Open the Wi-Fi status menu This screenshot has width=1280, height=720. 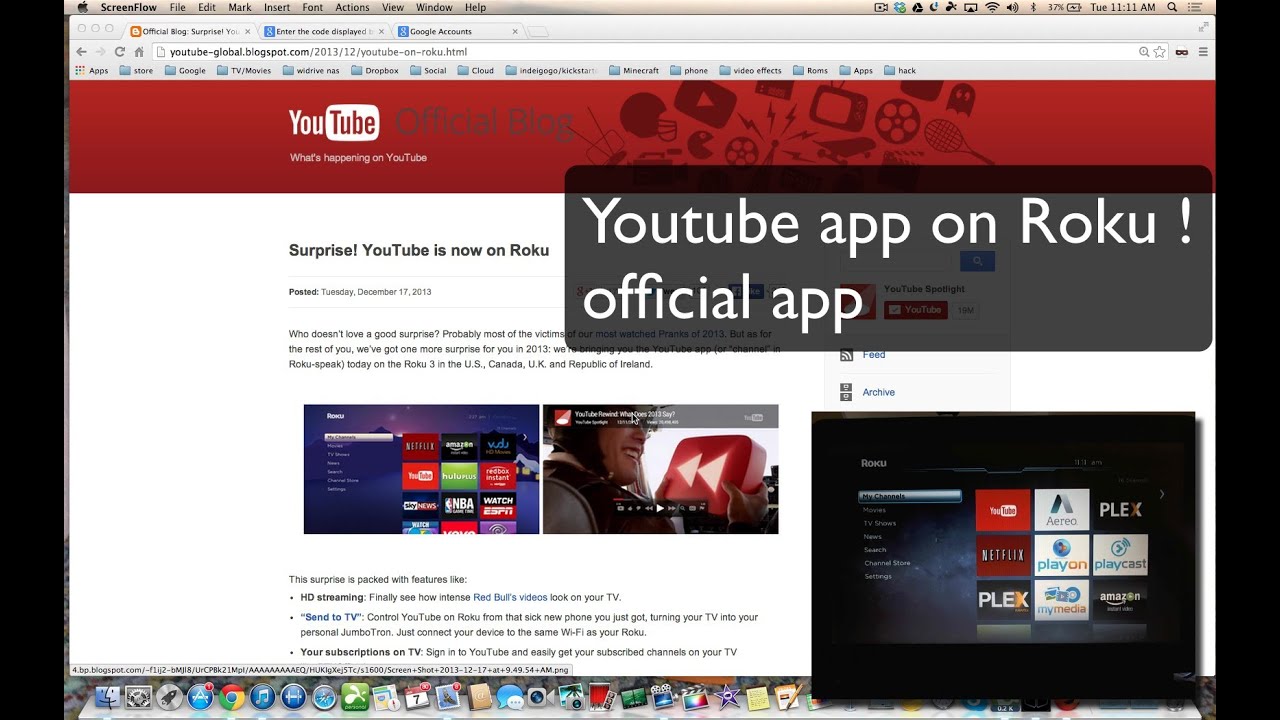pyautogui.click(x=992, y=7)
